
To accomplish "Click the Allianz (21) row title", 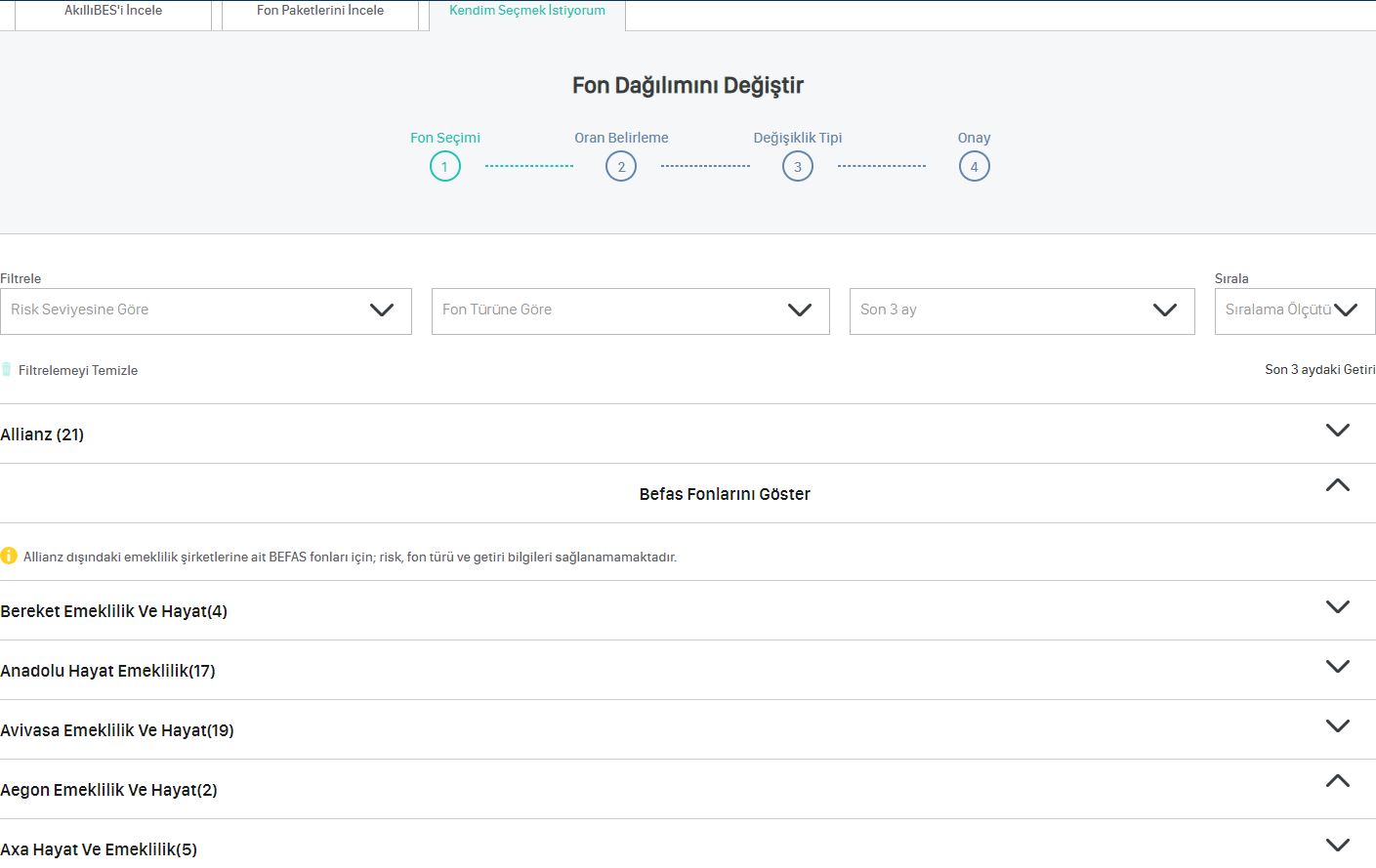I will [42, 434].
